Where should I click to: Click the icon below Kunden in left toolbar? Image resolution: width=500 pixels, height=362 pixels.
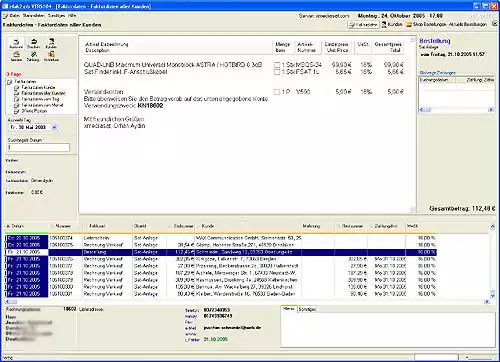click(x=51, y=56)
